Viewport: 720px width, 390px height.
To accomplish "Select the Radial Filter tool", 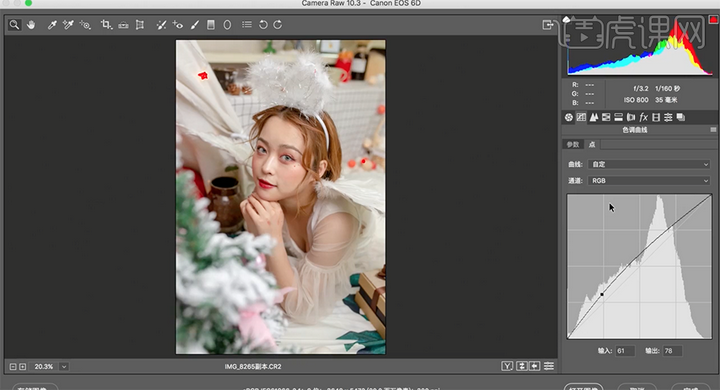I will pyautogui.click(x=227, y=25).
